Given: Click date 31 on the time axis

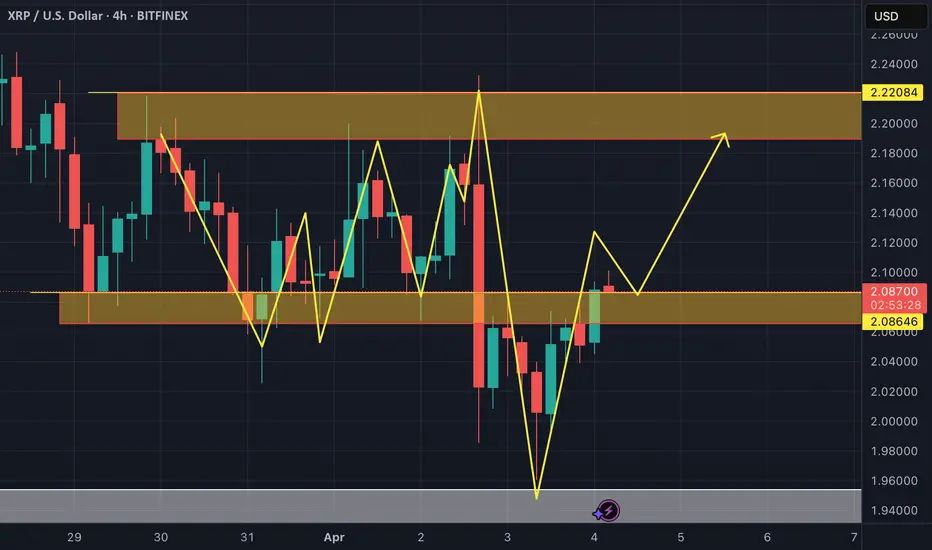Looking at the screenshot, I should click(x=247, y=538).
